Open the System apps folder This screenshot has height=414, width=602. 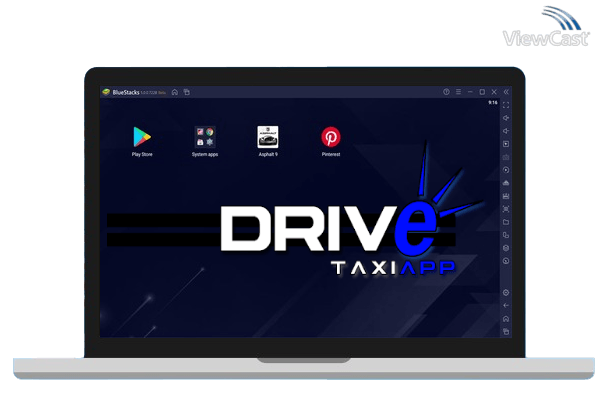click(x=205, y=137)
